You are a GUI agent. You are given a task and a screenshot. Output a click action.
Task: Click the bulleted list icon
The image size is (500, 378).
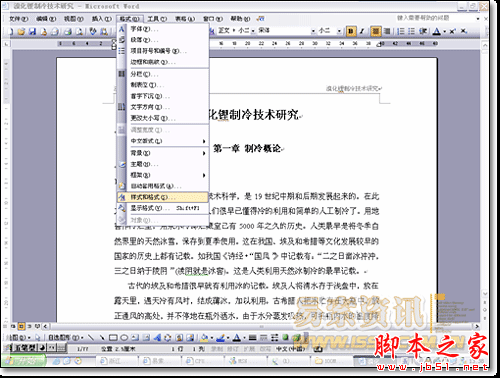click(x=412, y=31)
